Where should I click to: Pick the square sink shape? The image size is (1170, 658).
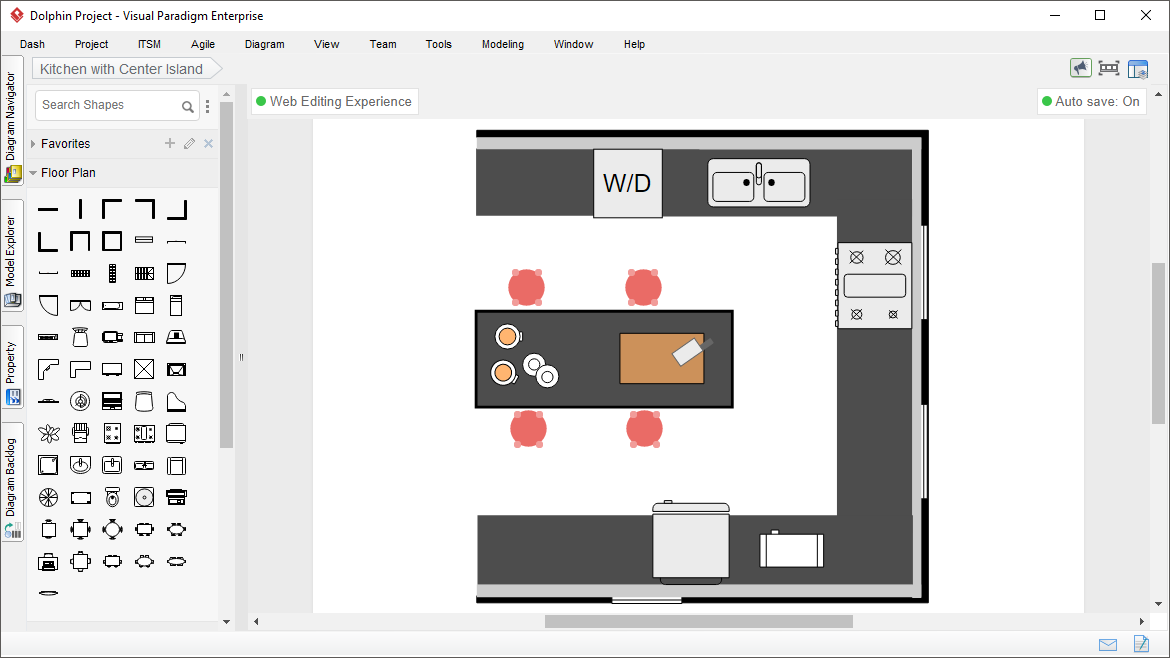(x=112, y=466)
